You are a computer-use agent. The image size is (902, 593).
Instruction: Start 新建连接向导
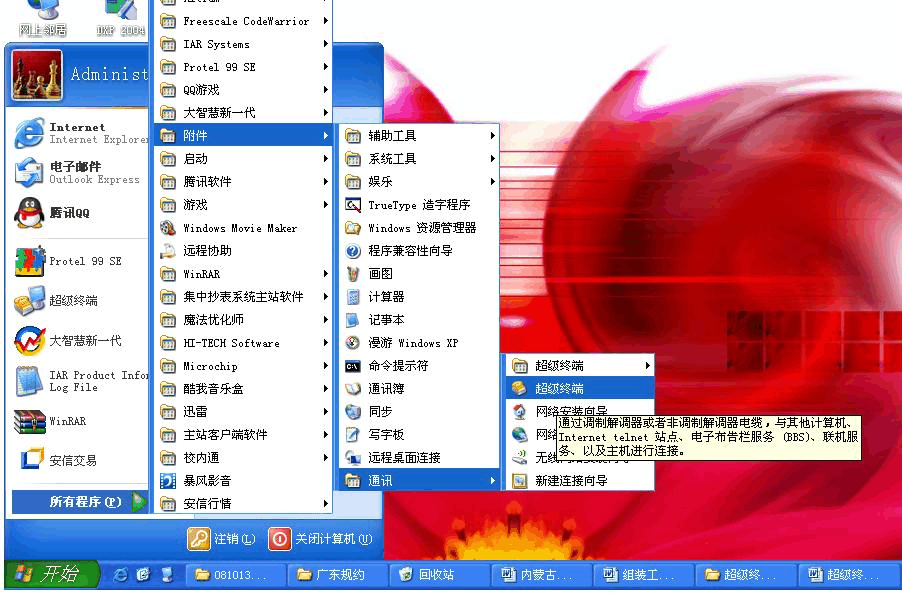tap(580, 480)
